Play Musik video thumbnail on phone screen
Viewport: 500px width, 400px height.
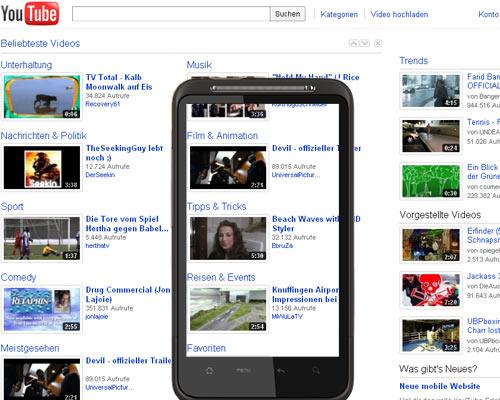tap(228, 111)
